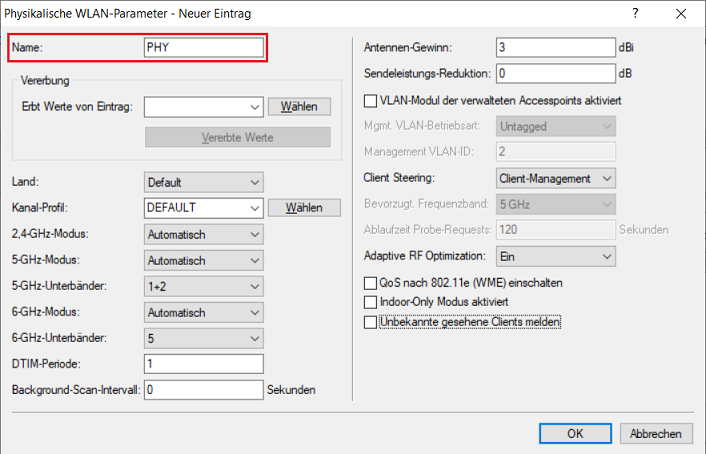
Task: Confirm the dialog with the OK button
Action: click(575, 433)
